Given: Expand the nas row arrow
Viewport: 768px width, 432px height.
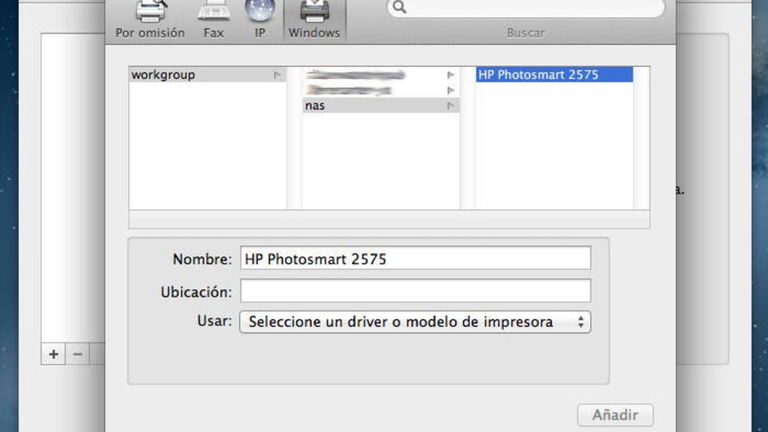Looking at the screenshot, I should coord(451,106).
